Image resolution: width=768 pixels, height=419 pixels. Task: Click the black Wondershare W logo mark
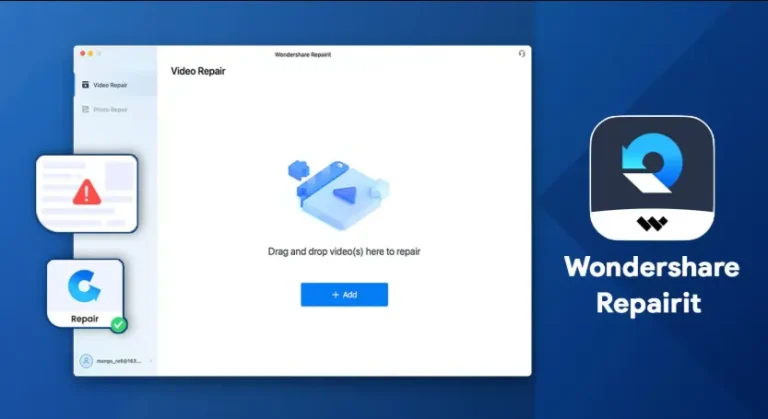652,224
